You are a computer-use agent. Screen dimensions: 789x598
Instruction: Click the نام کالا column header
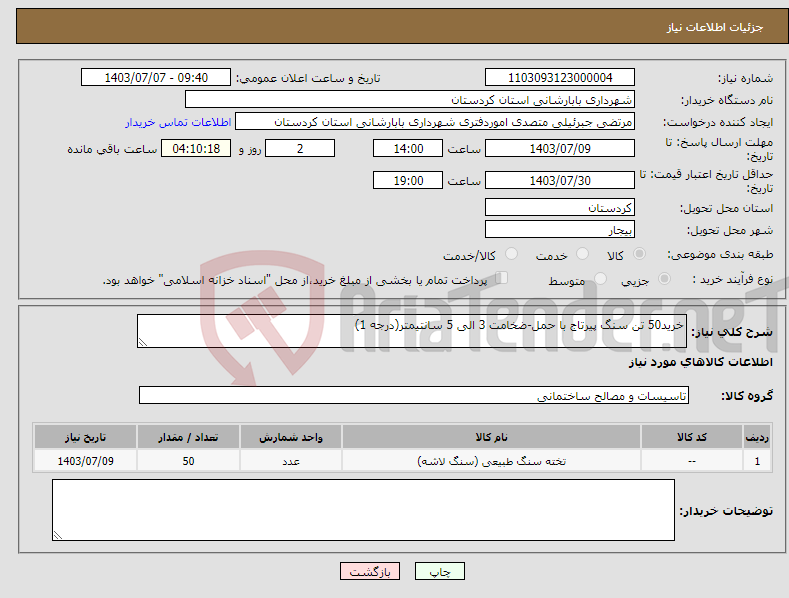click(x=491, y=437)
